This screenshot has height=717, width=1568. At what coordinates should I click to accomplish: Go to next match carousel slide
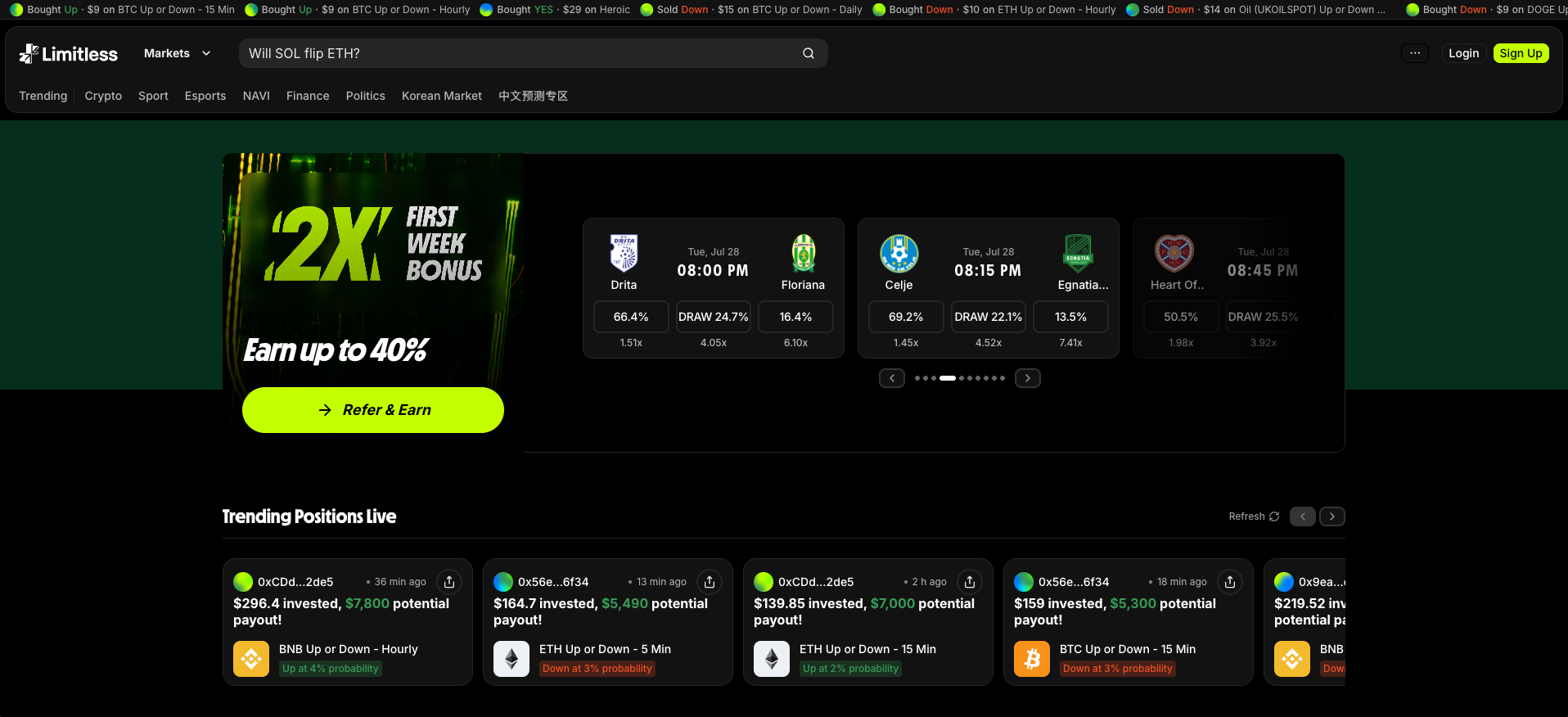tap(1028, 378)
